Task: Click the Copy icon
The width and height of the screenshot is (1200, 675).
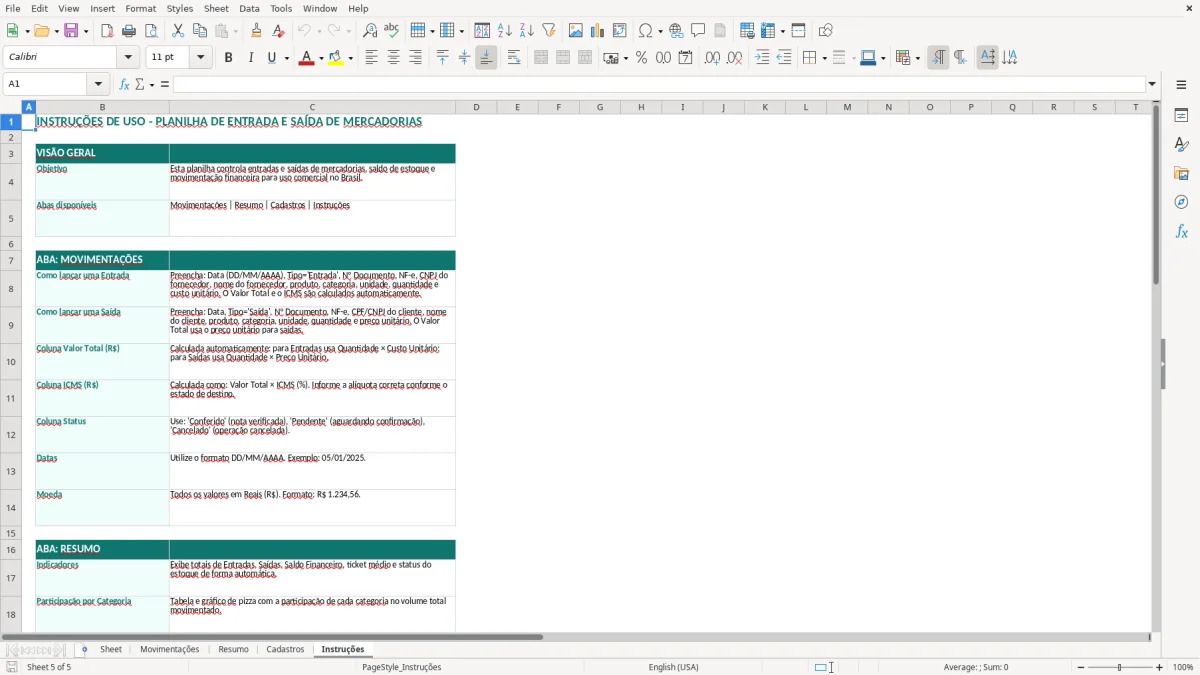Action: [x=199, y=31]
